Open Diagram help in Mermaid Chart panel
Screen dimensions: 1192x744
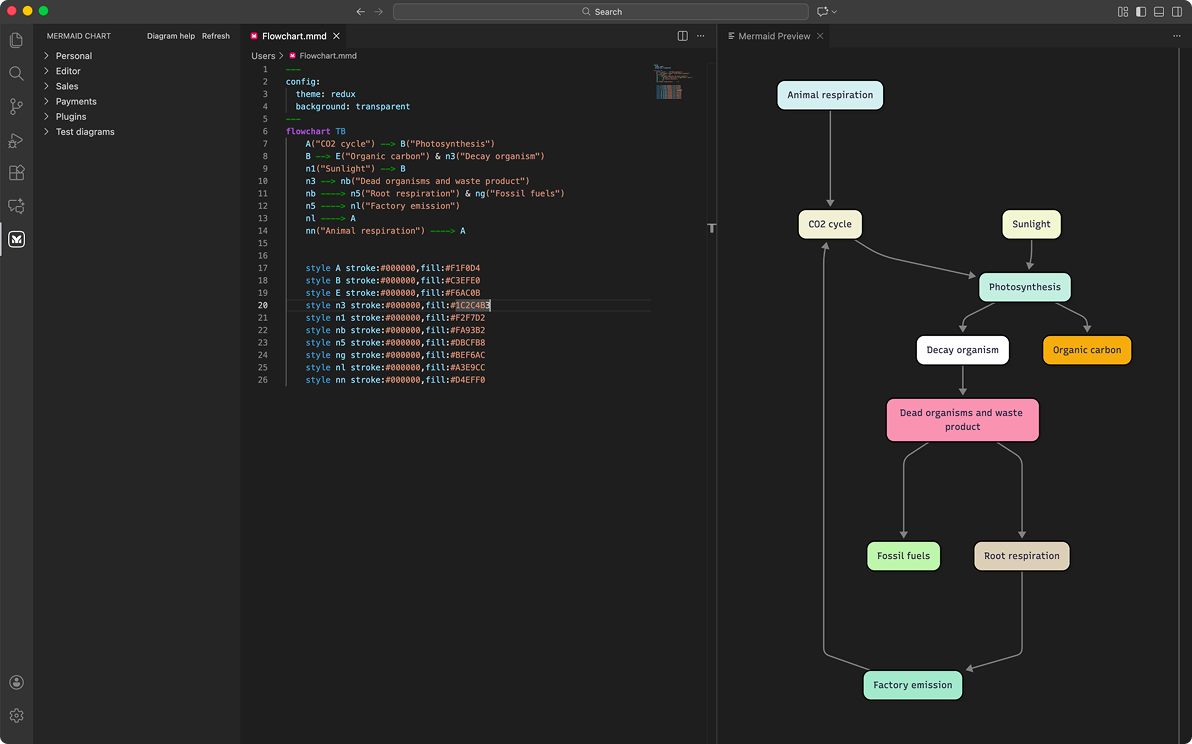click(x=169, y=35)
